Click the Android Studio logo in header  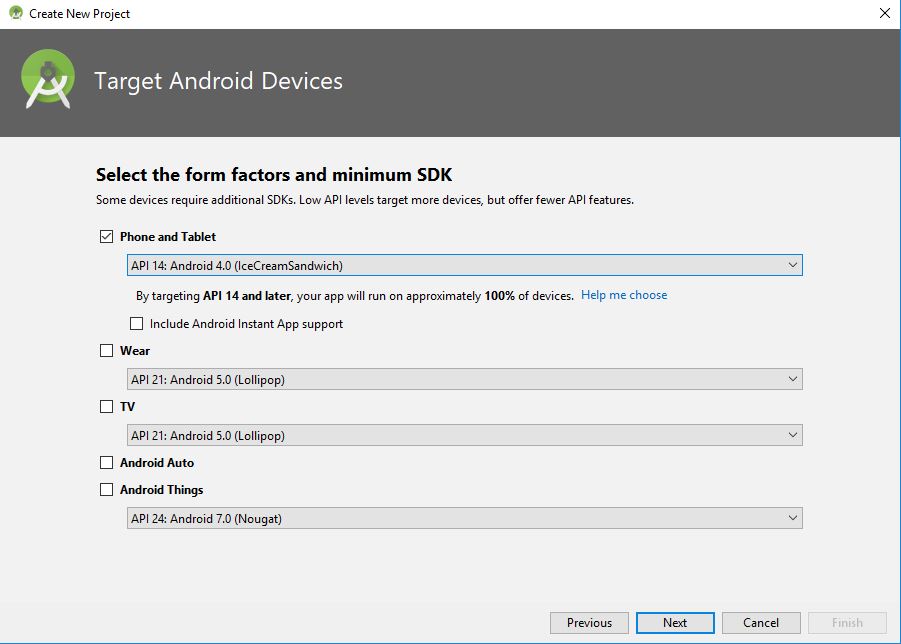tap(48, 79)
